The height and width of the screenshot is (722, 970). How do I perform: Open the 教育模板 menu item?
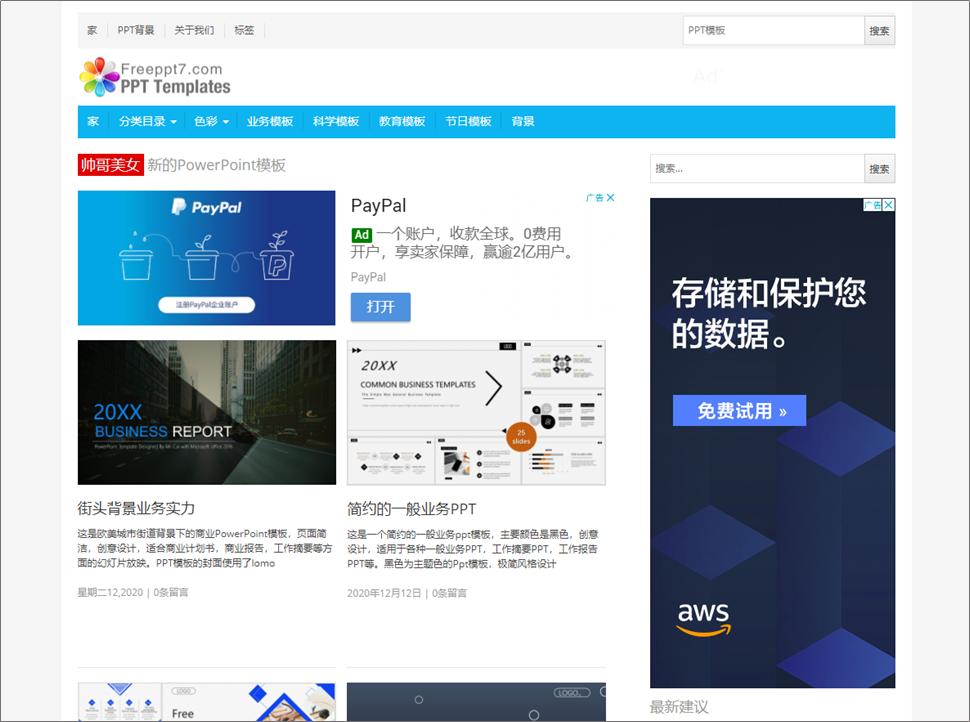pos(401,120)
